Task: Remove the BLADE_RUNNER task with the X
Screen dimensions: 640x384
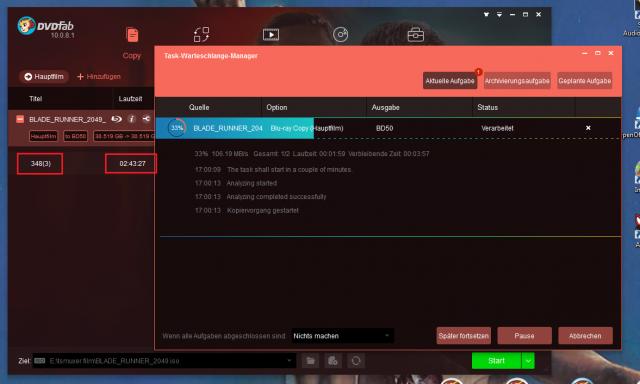Action: pyautogui.click(x=588, y=128)
